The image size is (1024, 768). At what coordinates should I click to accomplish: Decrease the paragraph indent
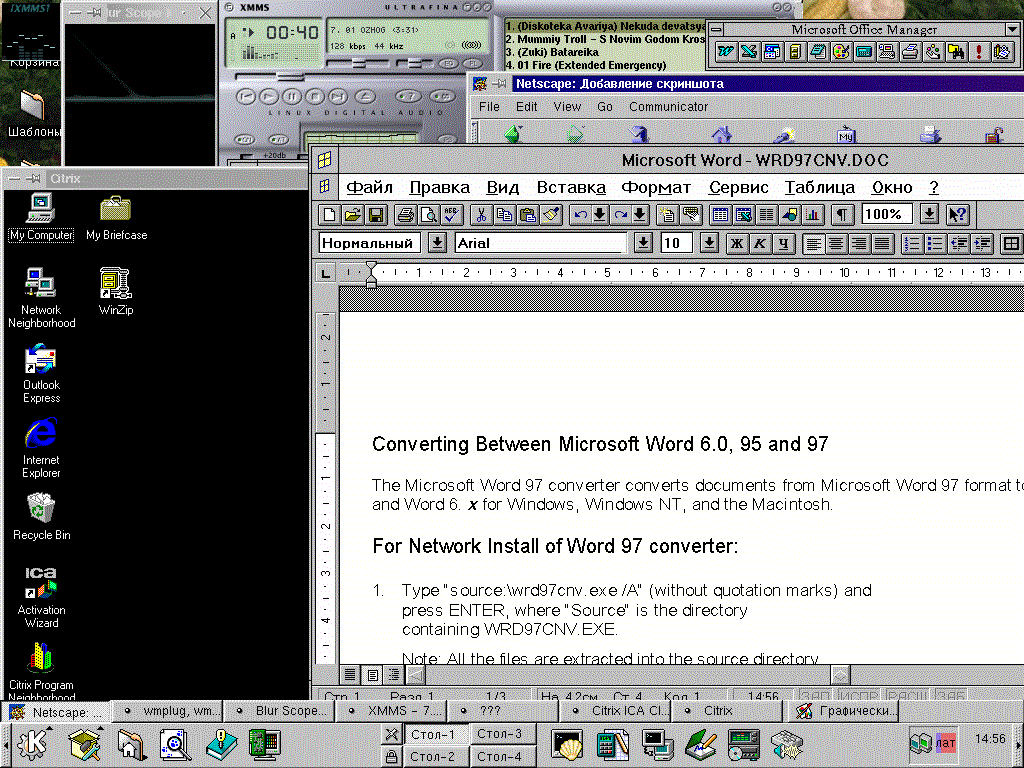(959, 244)
